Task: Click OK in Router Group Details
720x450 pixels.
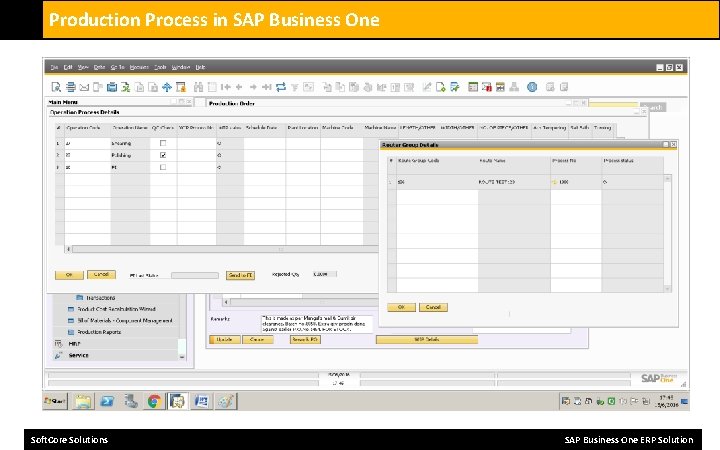Action: (401, 307)
